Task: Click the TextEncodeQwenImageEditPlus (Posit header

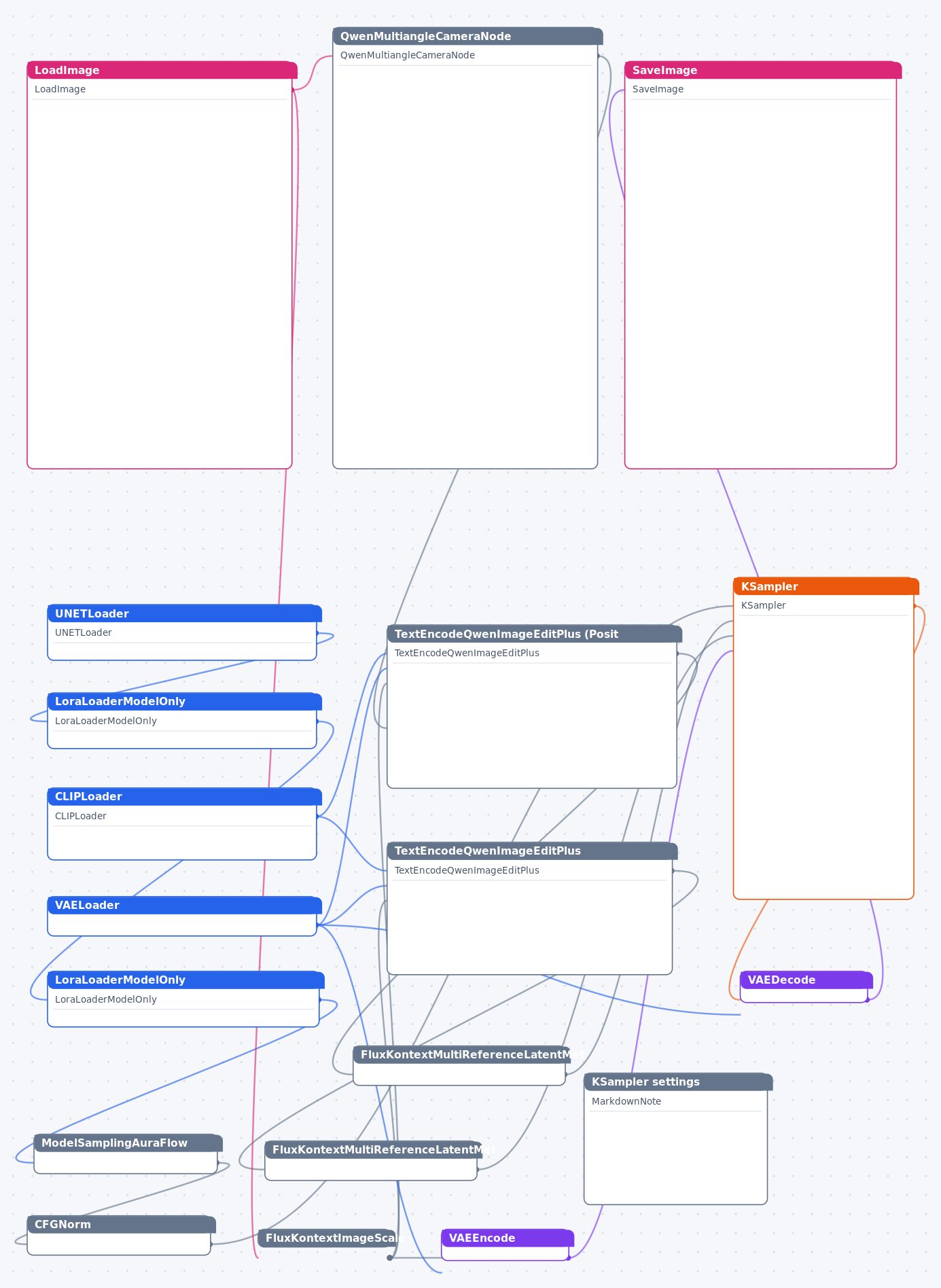Action: pyautogui.click(x=534, y=634)
